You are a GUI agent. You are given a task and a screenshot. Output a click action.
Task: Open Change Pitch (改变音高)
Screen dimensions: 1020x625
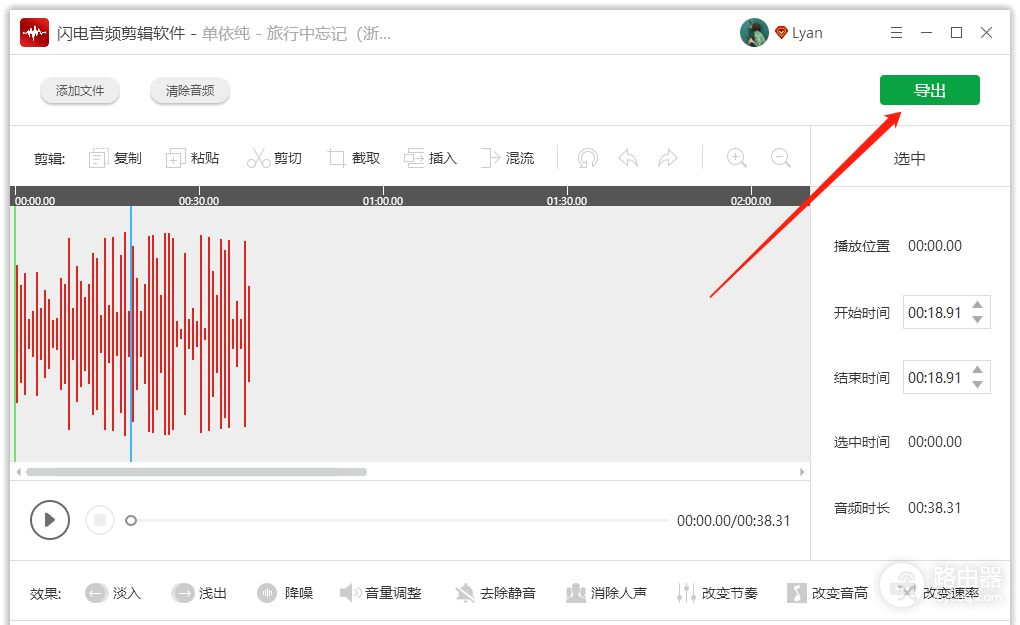point(827,592)
